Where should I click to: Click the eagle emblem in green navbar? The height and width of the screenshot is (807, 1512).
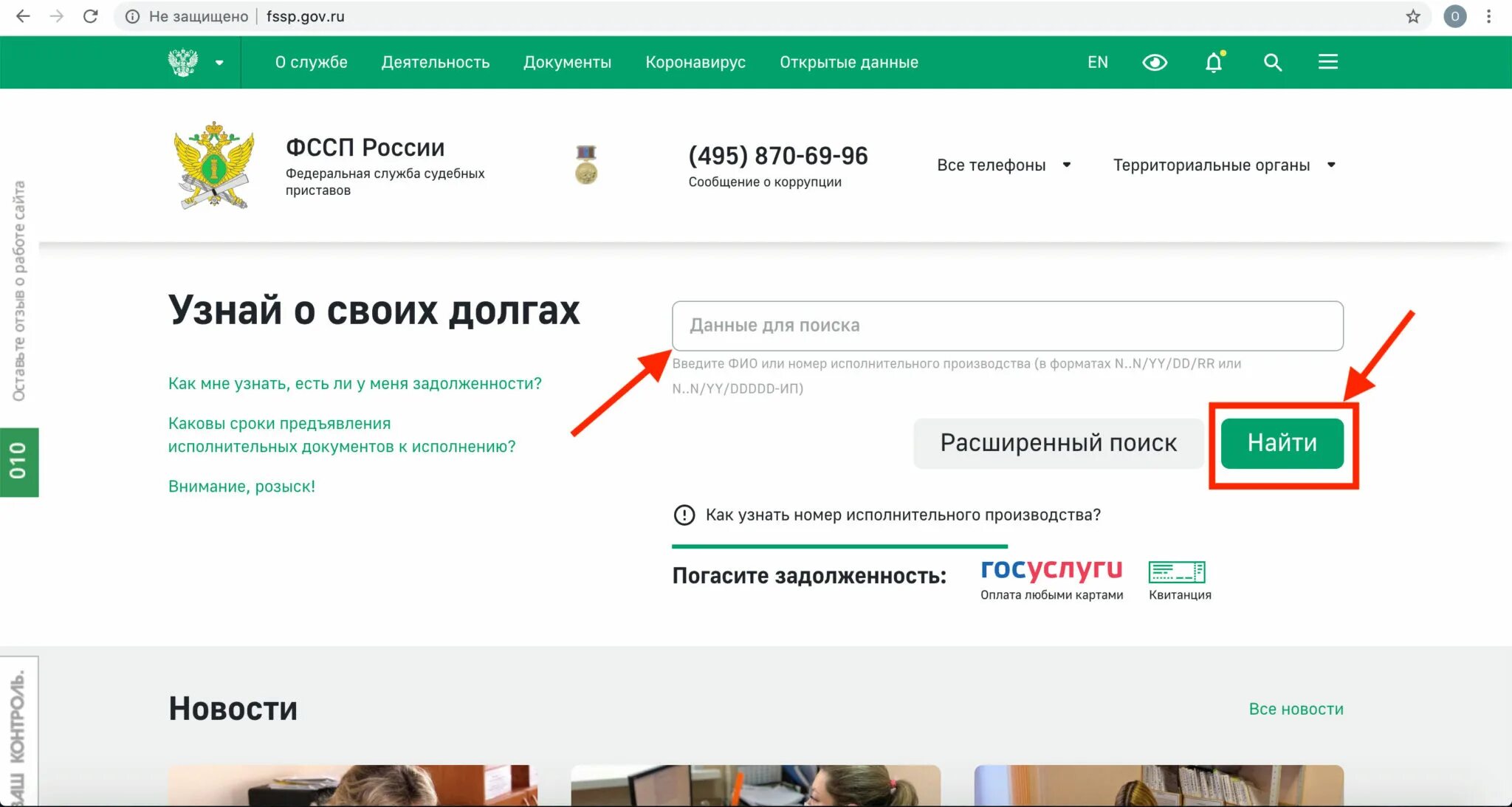pos(182,62)
